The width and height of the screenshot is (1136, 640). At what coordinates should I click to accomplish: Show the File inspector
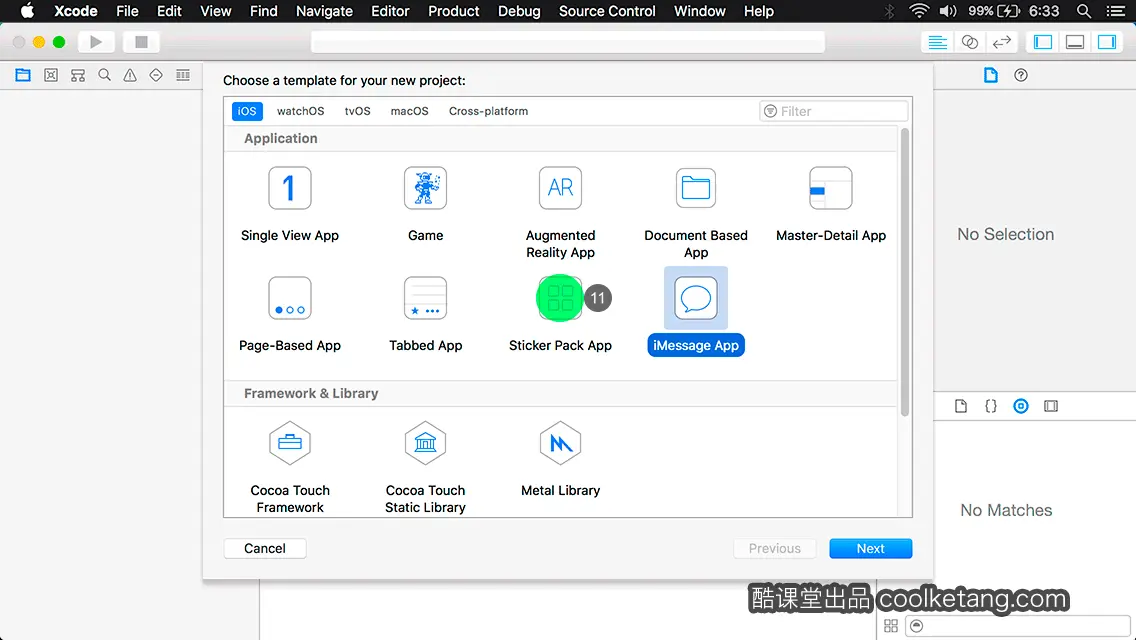point(990,75)
